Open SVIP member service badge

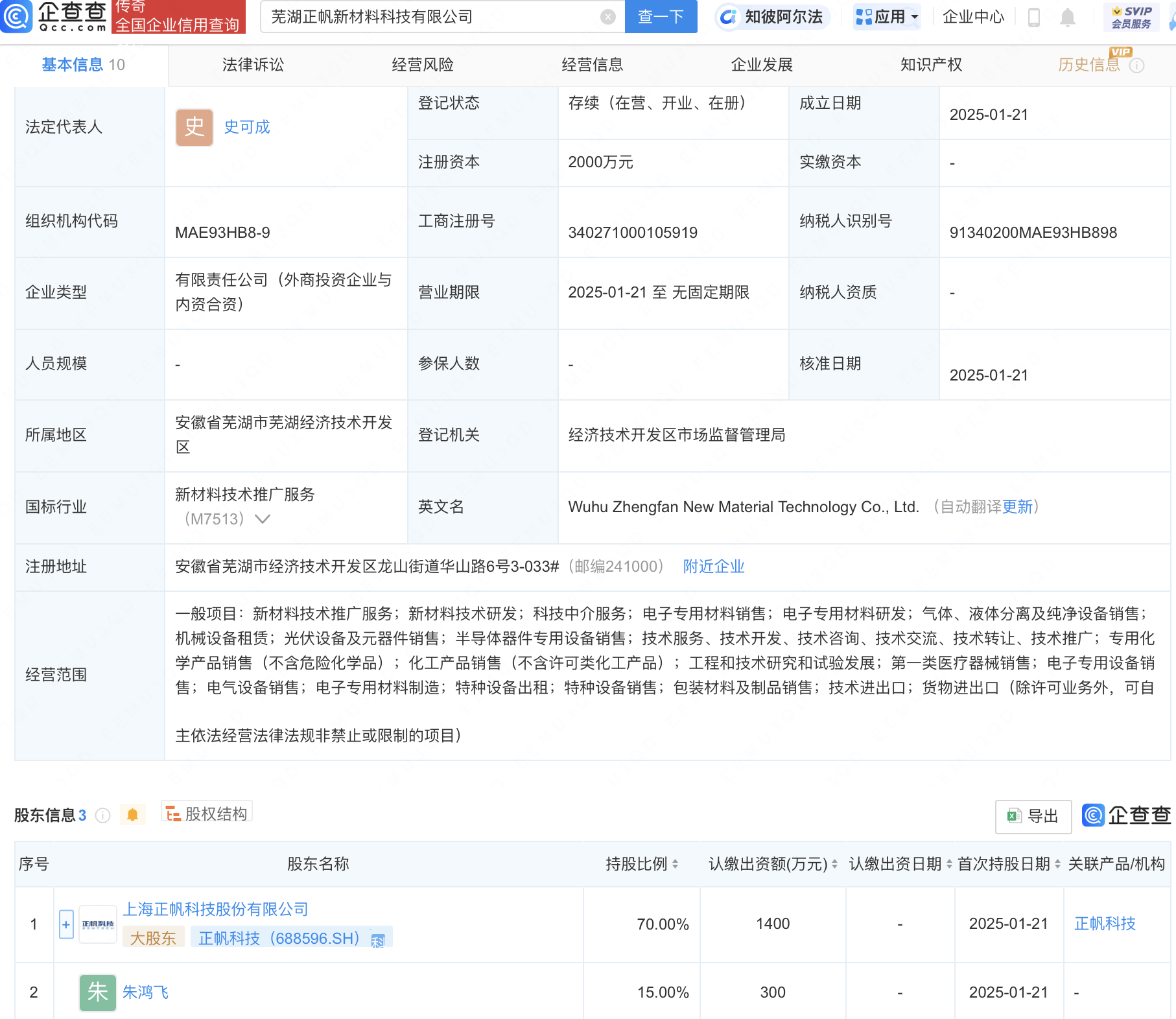pos(1131,17)
